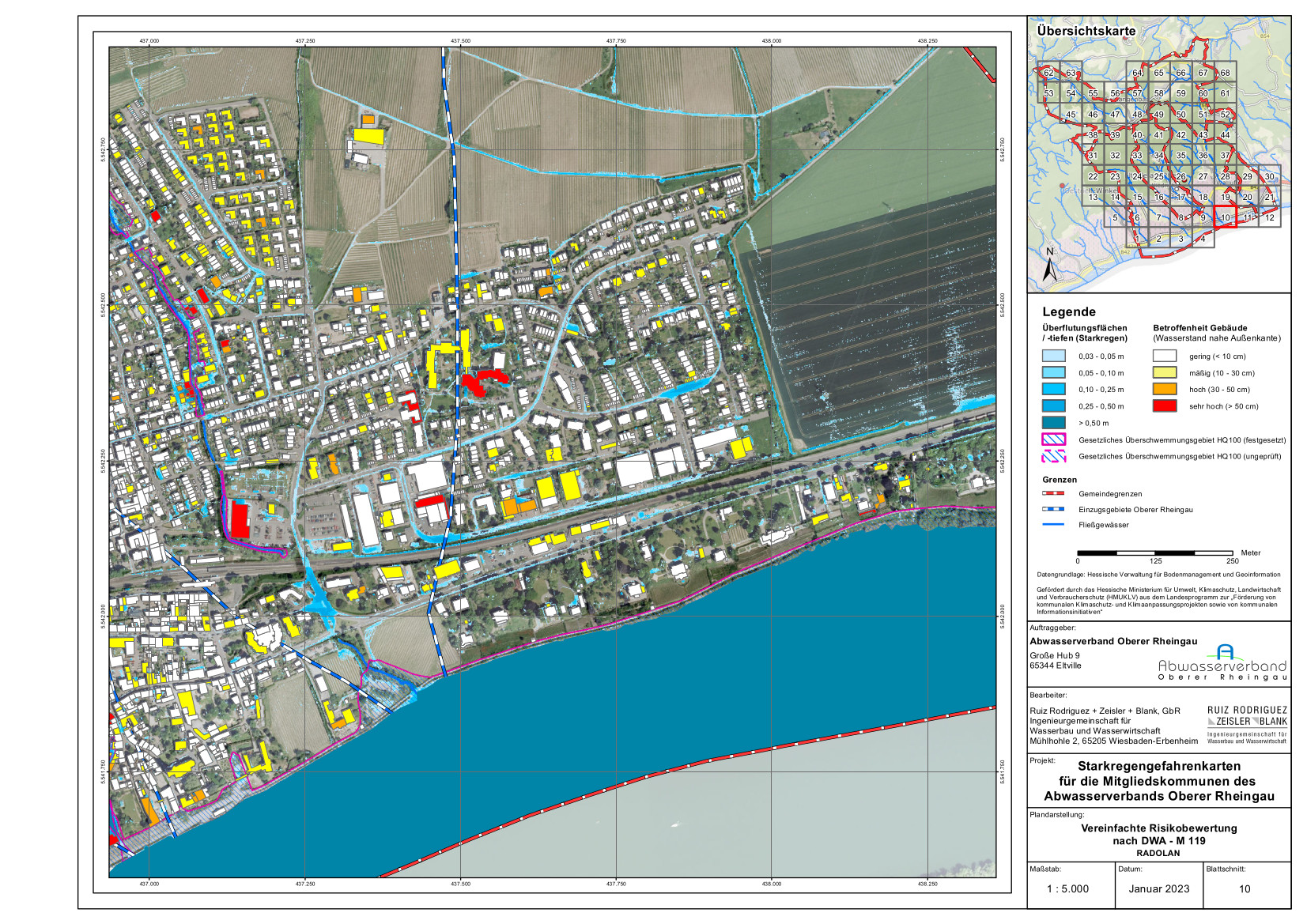The image size is (1307, 924).
Task: Click the north arrow in the Übersichtskarte
Action: [1050, 266]
